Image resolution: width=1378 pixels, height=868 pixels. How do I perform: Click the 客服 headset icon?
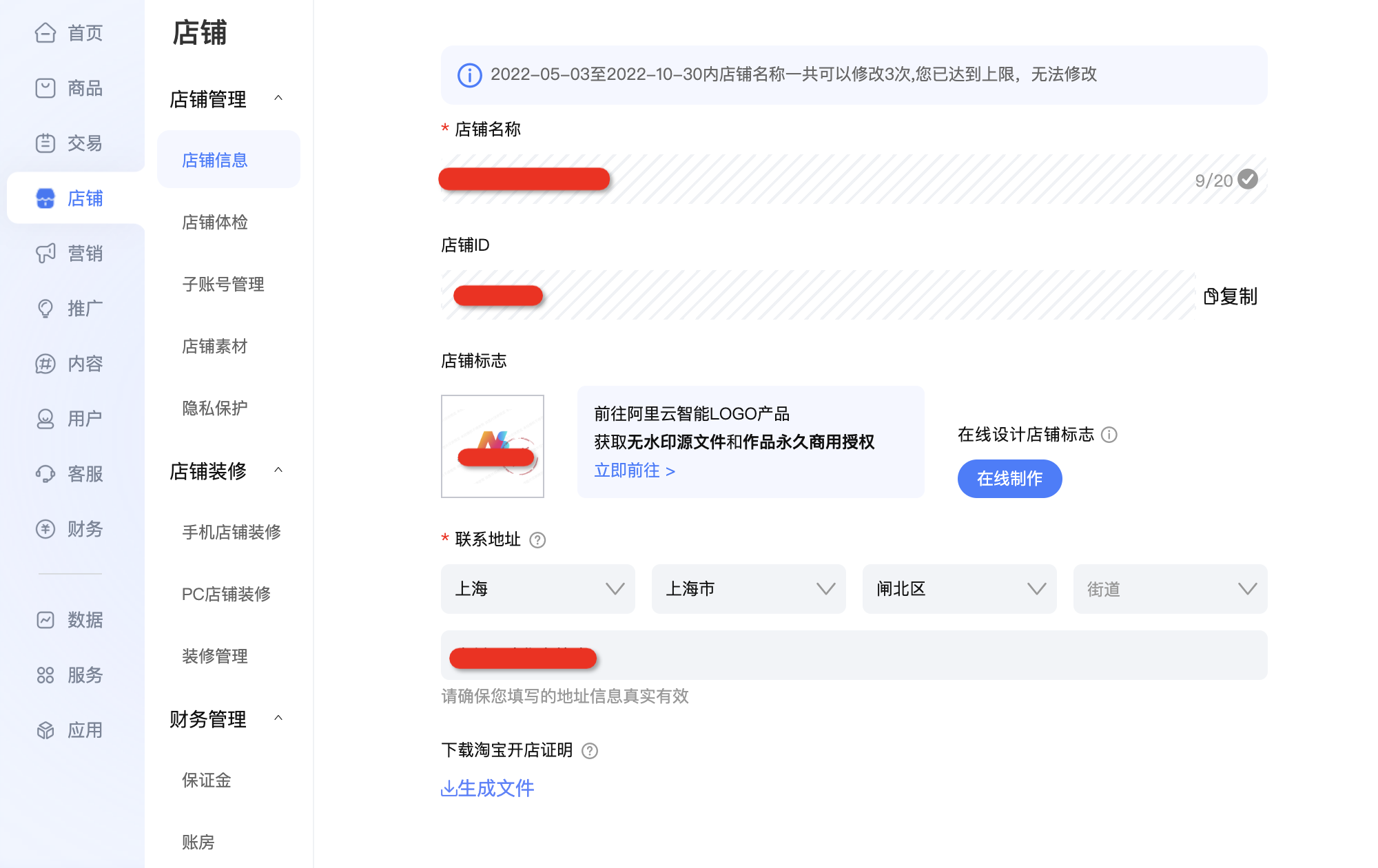point(45,473)
